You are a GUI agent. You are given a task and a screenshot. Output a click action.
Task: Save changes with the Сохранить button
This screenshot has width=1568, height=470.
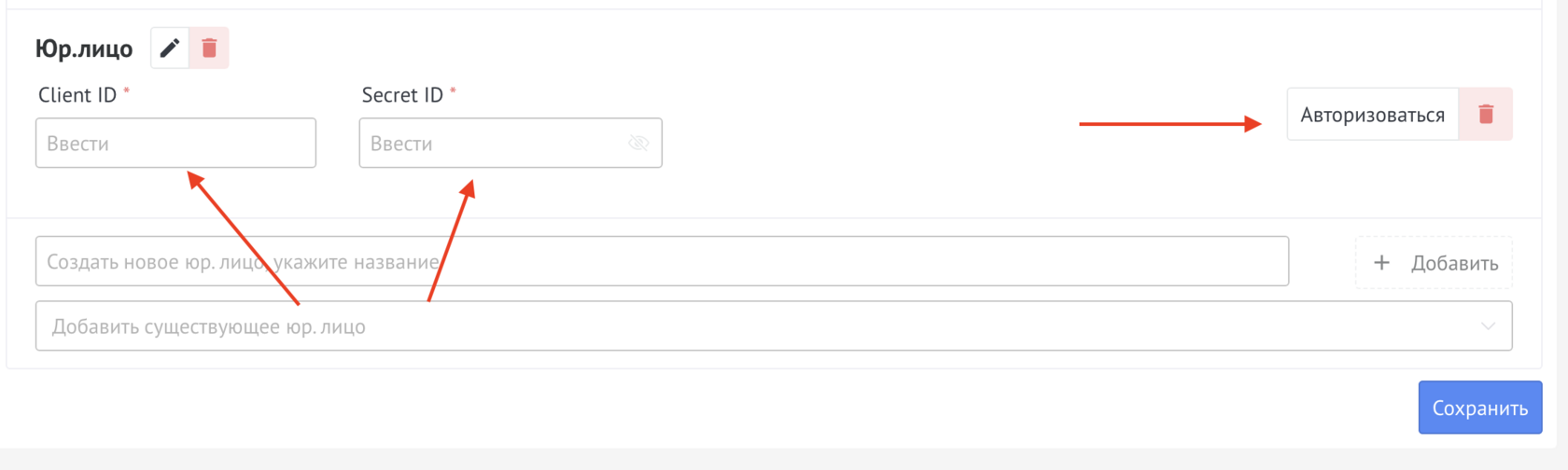pos(1479,408)
